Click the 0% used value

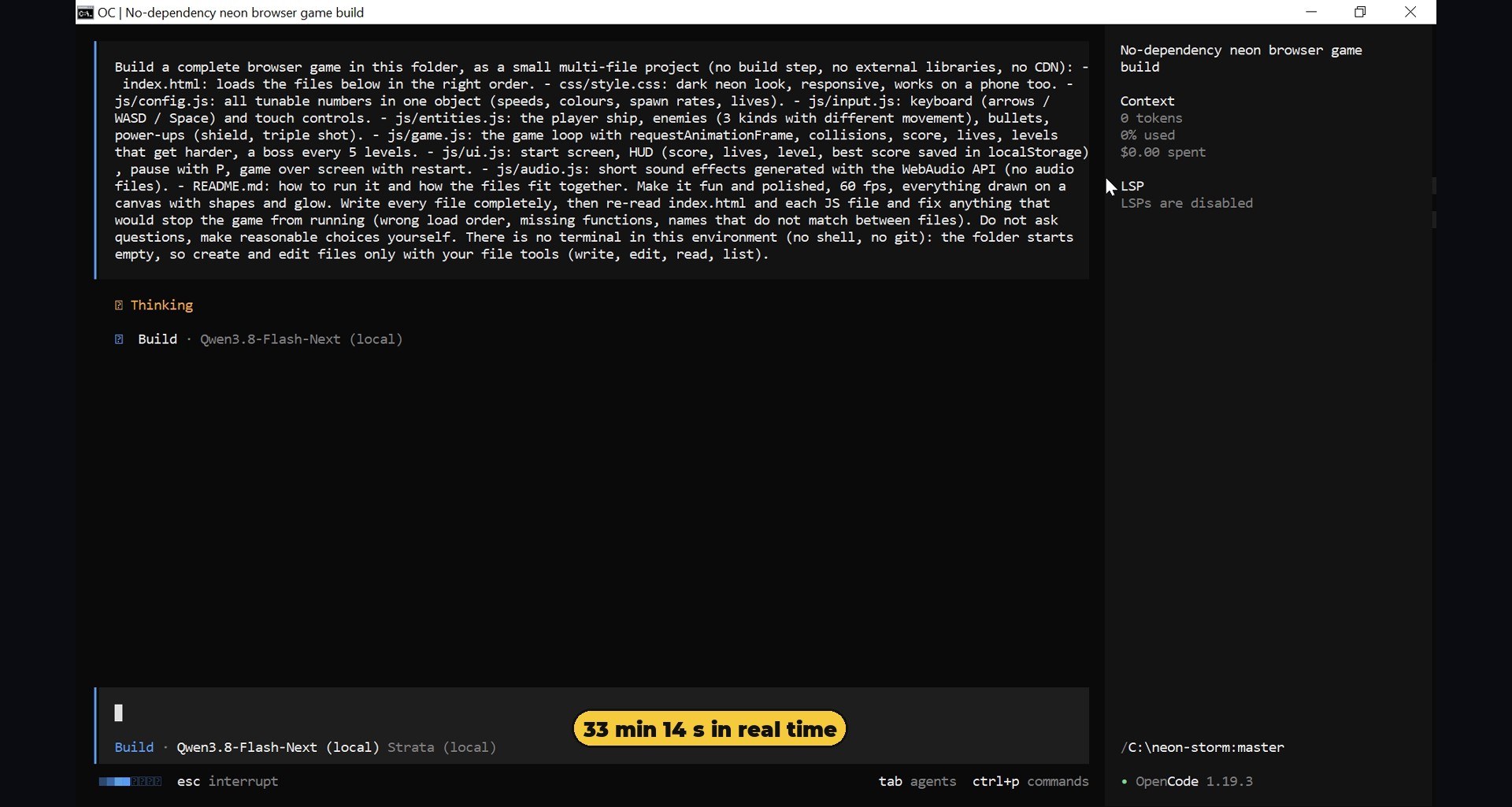coord(1147,135)
